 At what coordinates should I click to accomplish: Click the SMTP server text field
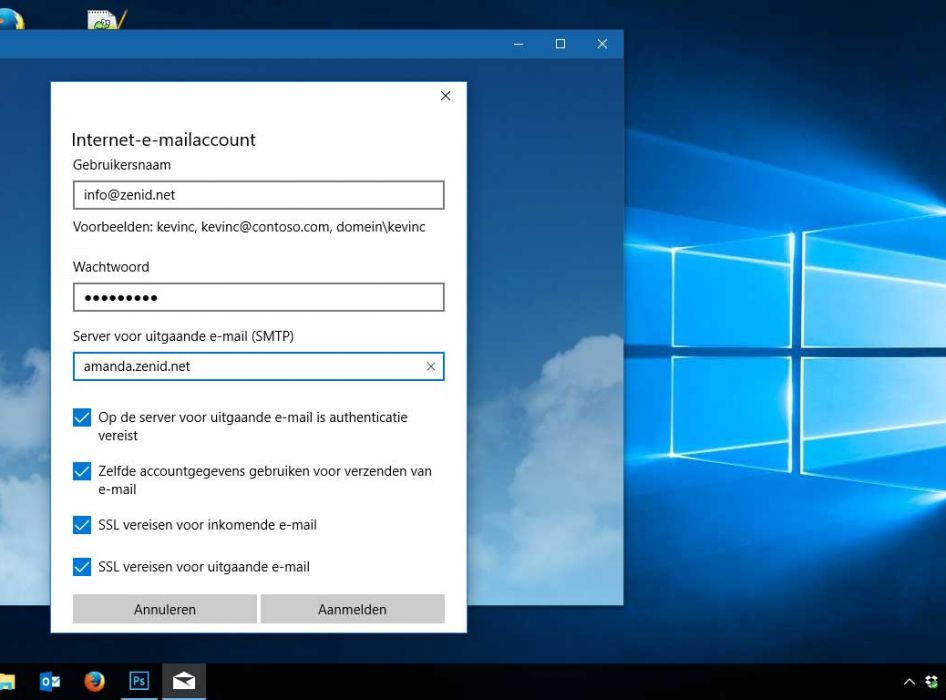[x=259, y=366]
